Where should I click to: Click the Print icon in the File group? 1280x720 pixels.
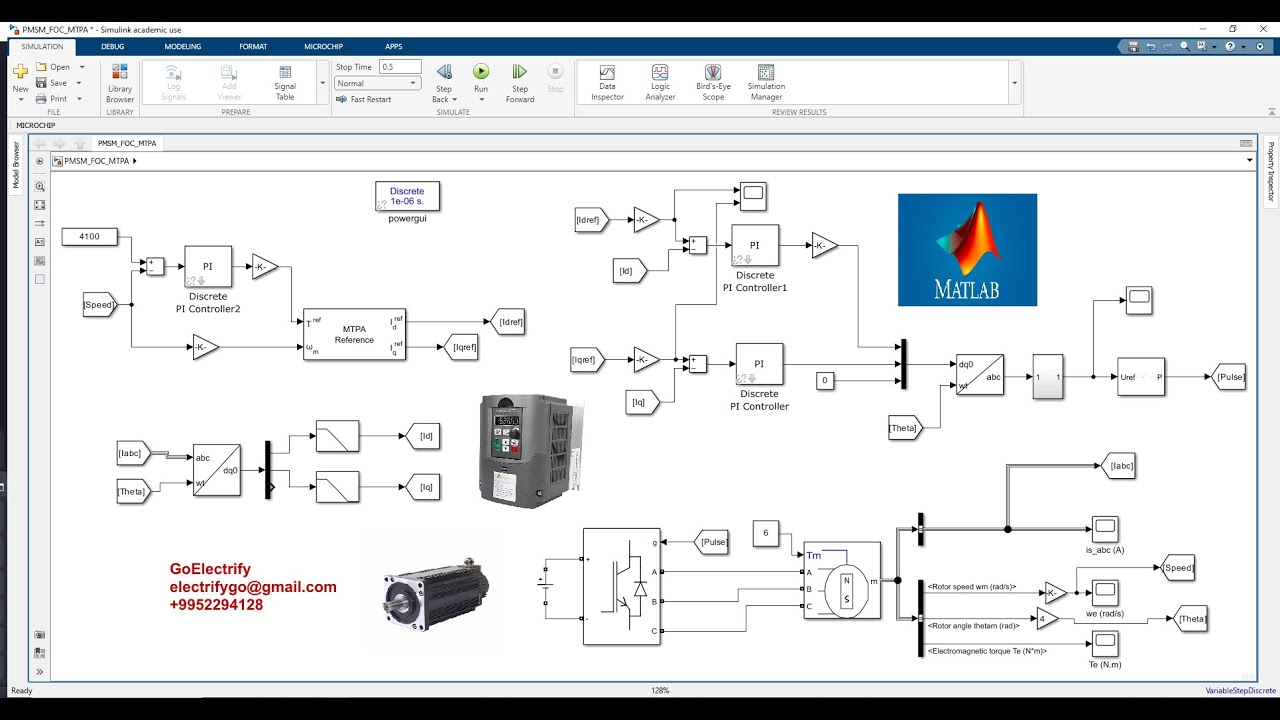pos(41,99)
